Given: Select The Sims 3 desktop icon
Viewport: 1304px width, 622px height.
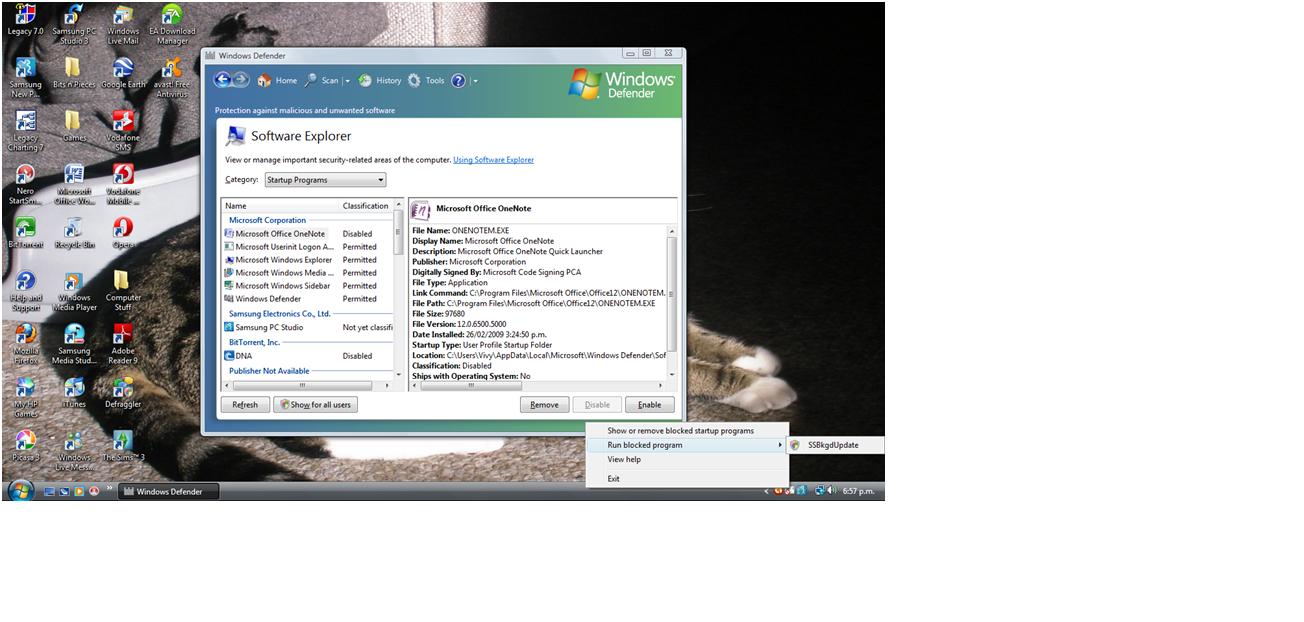Looking at the screenshot, I should [x=123, y=446].
